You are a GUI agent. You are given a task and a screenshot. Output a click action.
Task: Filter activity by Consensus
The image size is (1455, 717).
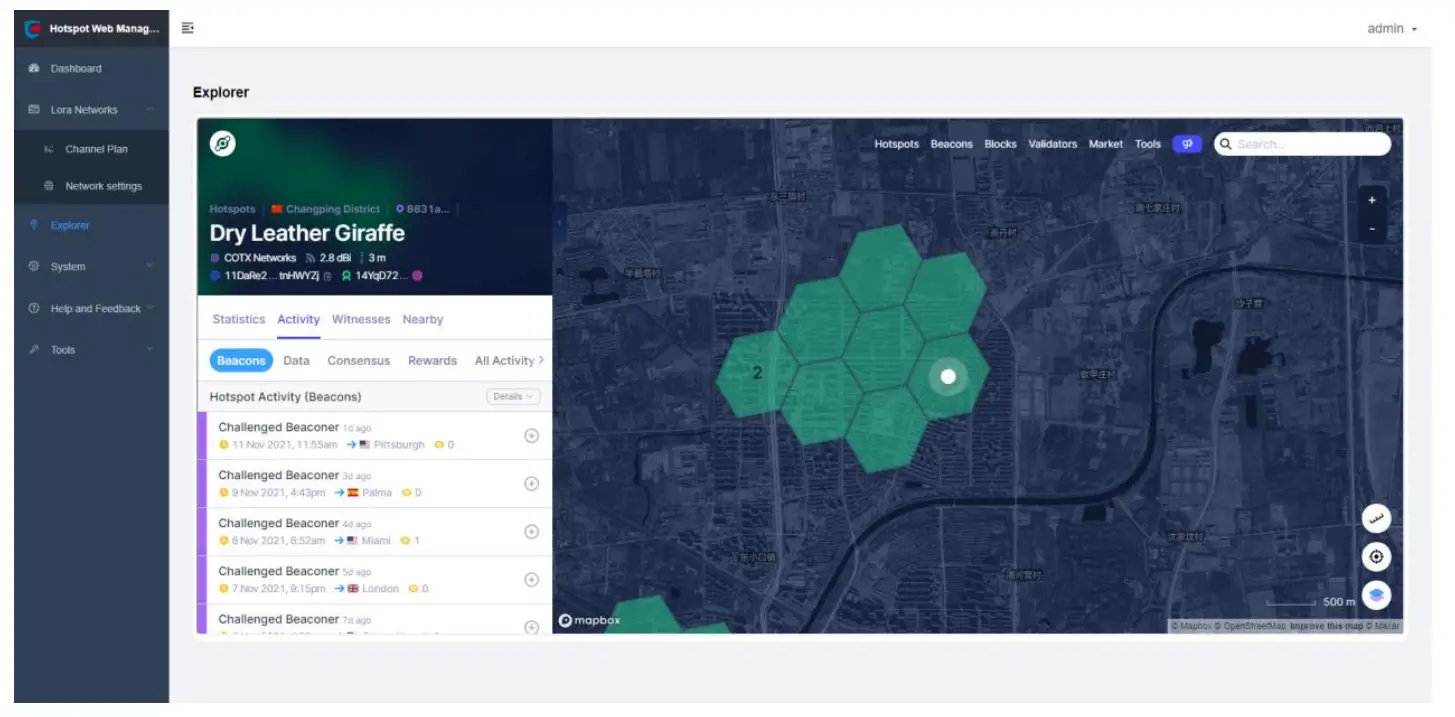(x=358, y=361)
